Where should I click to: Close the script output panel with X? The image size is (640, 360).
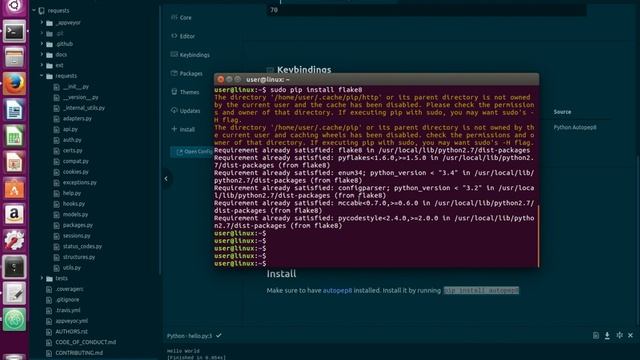tap(631, 336)
